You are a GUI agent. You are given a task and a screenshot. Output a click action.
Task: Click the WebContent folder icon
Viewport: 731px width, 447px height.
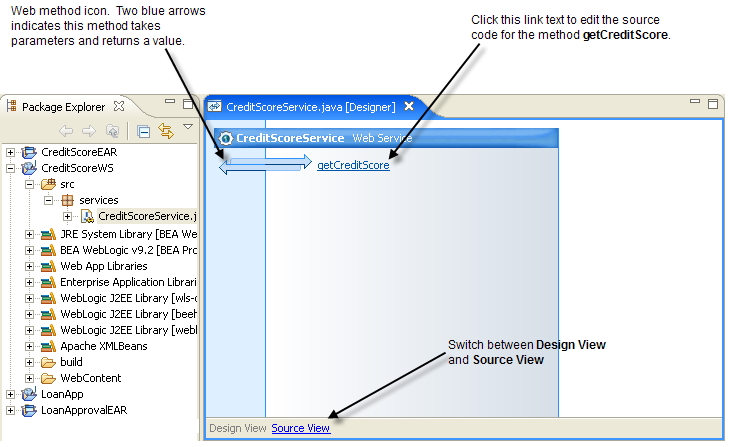click(48, 378)
